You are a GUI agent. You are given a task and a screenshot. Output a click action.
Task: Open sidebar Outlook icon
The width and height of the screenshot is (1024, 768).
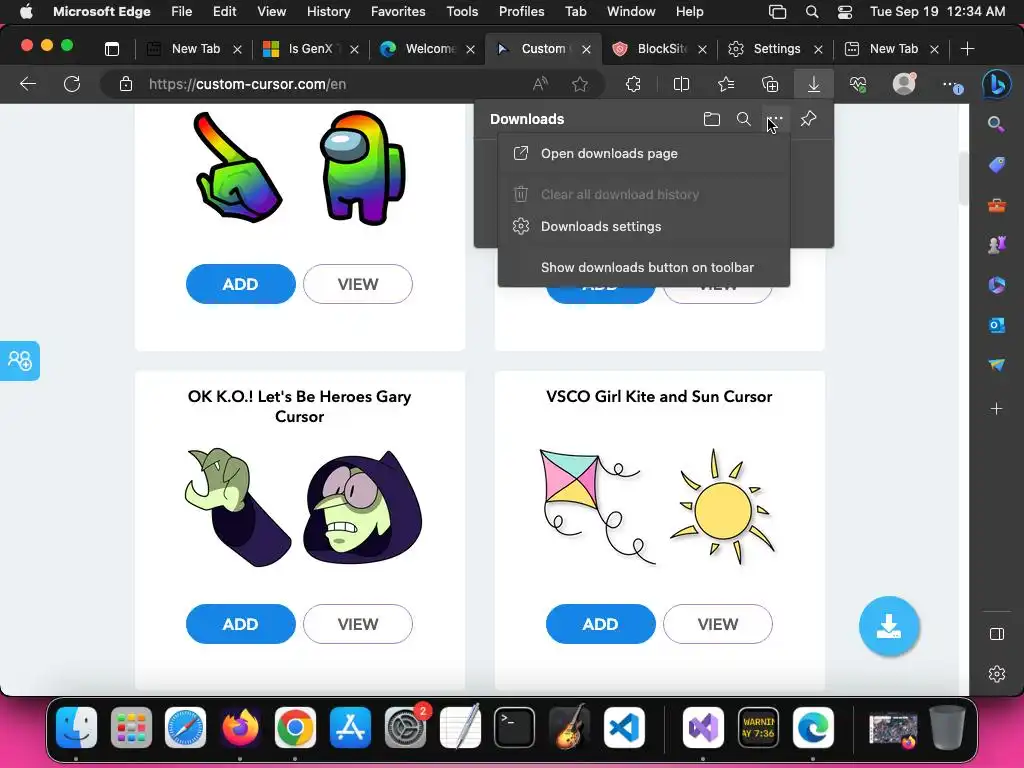(x=997, y=325)
